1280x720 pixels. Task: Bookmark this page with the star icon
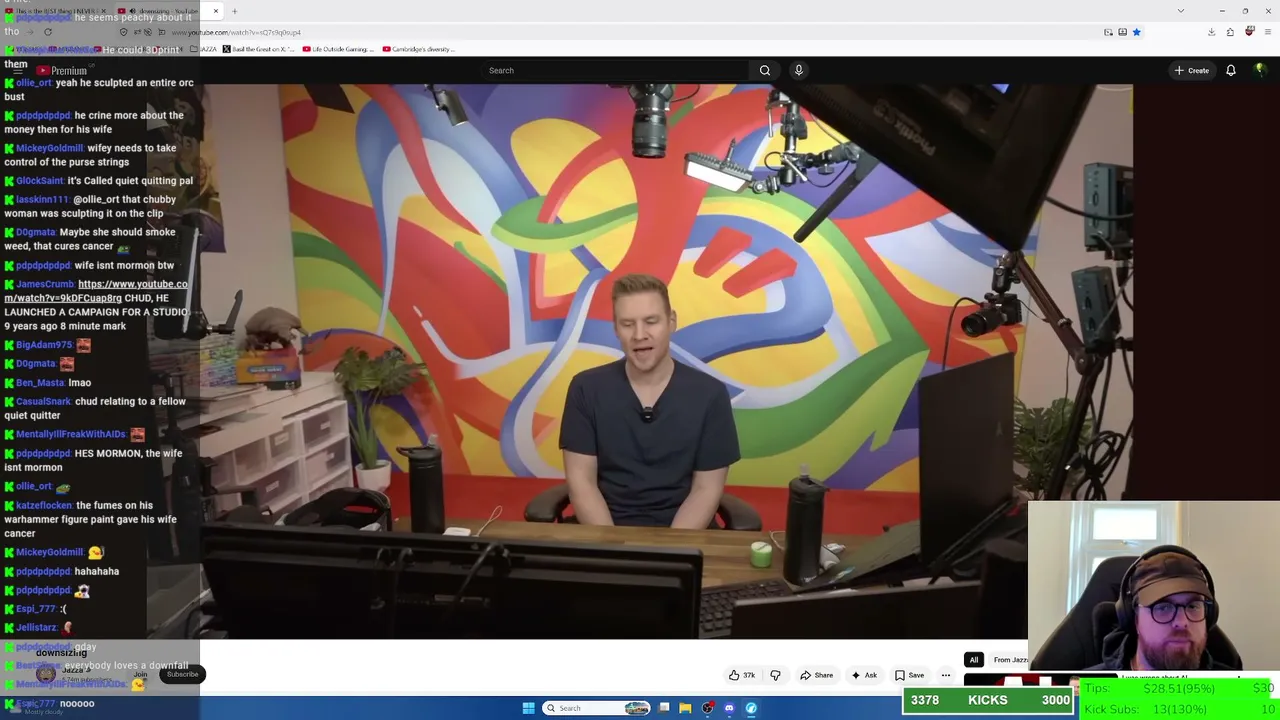pyautogui.click(x=1136, y=32)
